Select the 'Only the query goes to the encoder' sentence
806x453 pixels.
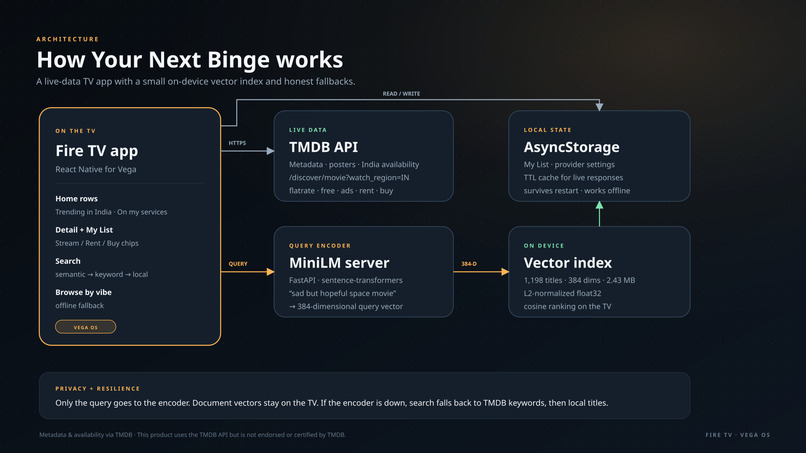[x=332, y=403]
